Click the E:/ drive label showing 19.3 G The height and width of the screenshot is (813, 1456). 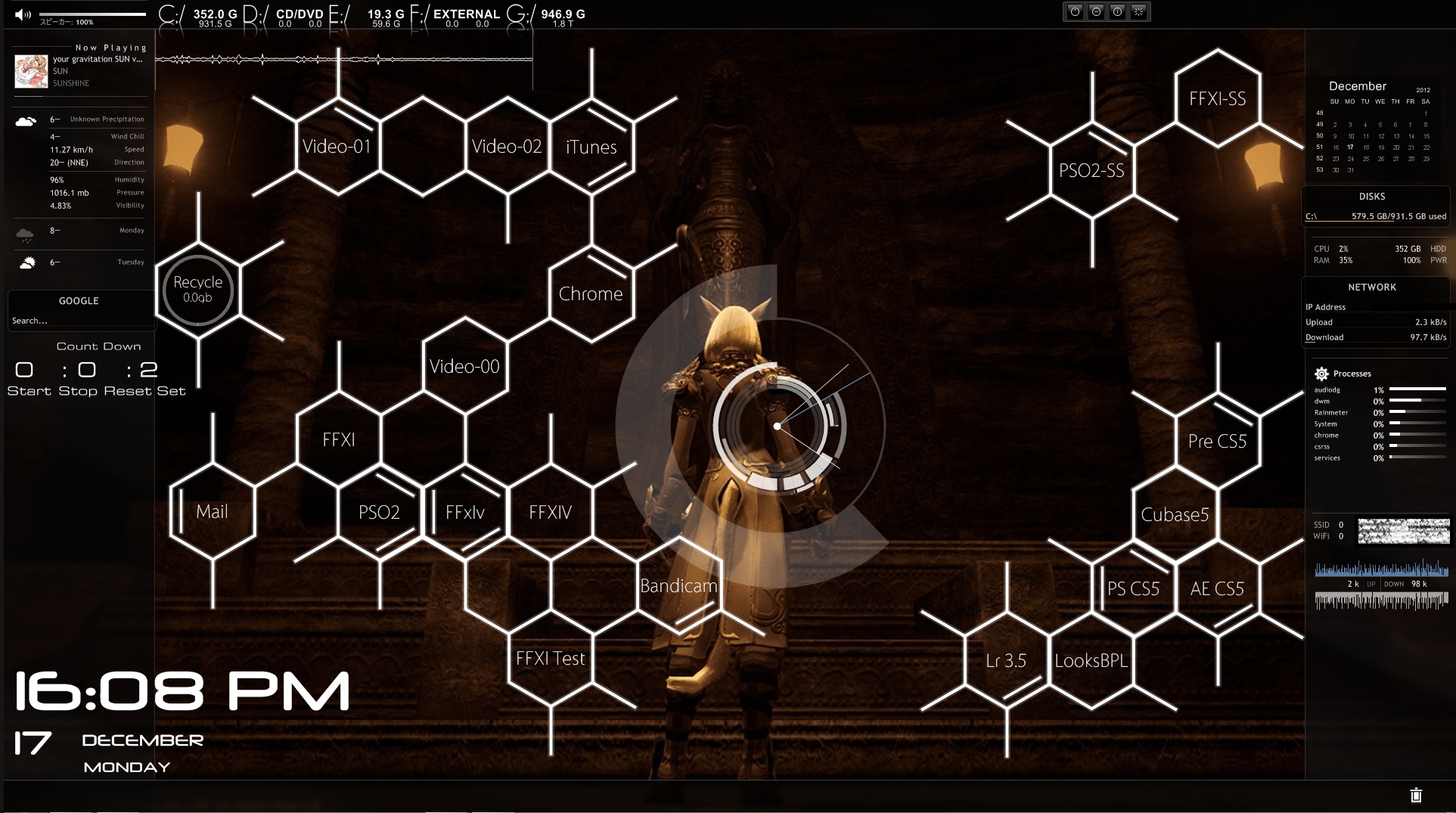(338, 15)
